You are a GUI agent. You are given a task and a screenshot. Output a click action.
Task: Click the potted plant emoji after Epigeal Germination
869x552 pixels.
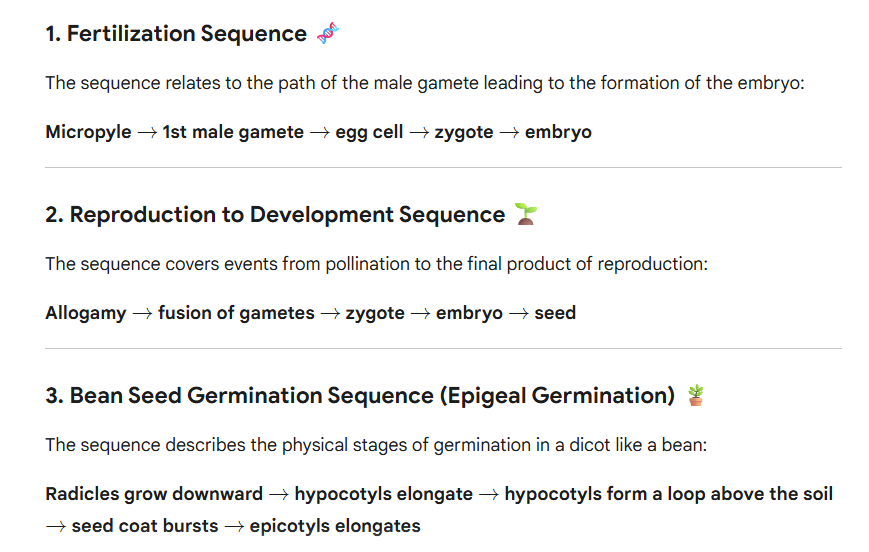pos(695,395)
